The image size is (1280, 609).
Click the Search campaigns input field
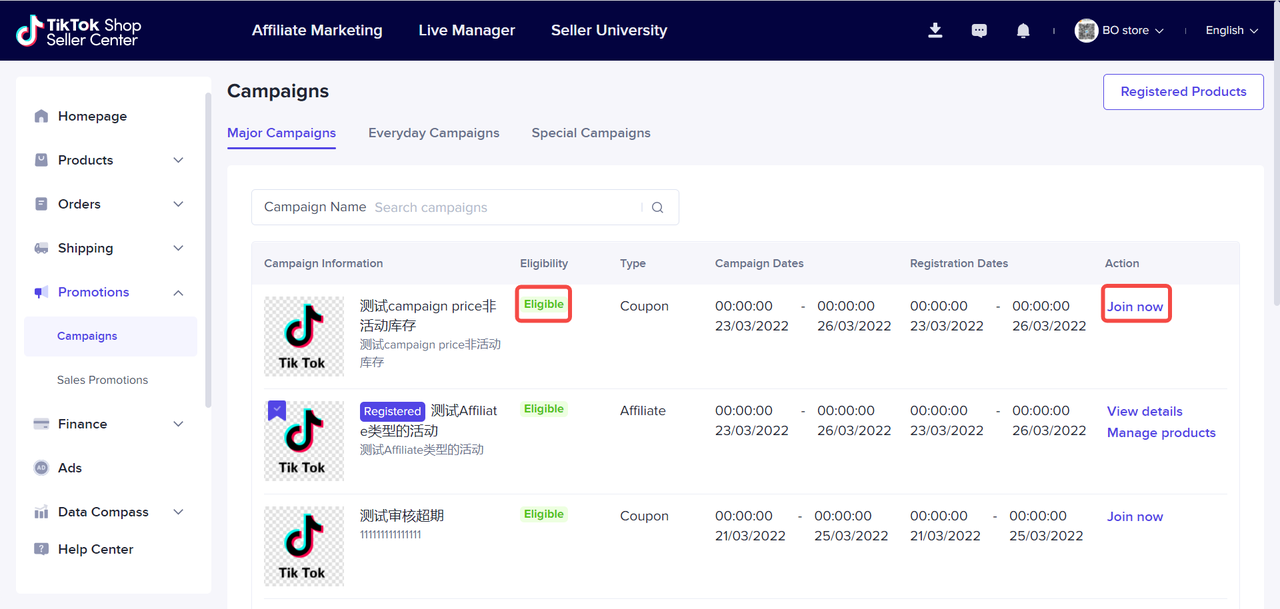(x=505, y=208)
